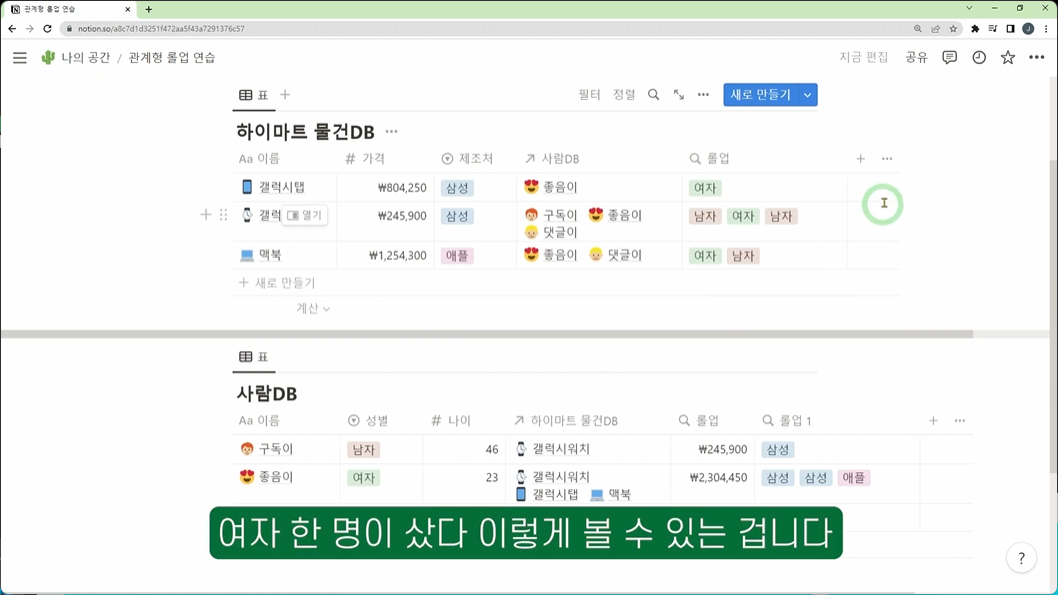Image resolution: width=1058 pixels, height=595 pixels.
Task: Click the 열기 button on the 갤럭시워치 row
Action: click(x=304, y=215)
